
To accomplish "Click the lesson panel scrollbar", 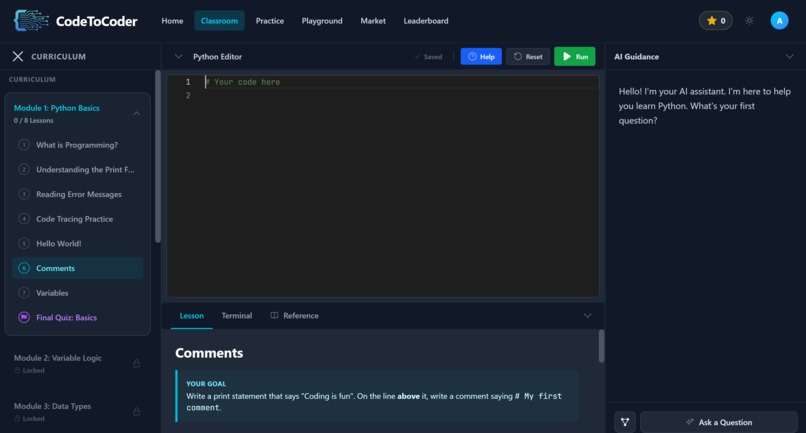I will pyautogui.click(x=601, y=346).
